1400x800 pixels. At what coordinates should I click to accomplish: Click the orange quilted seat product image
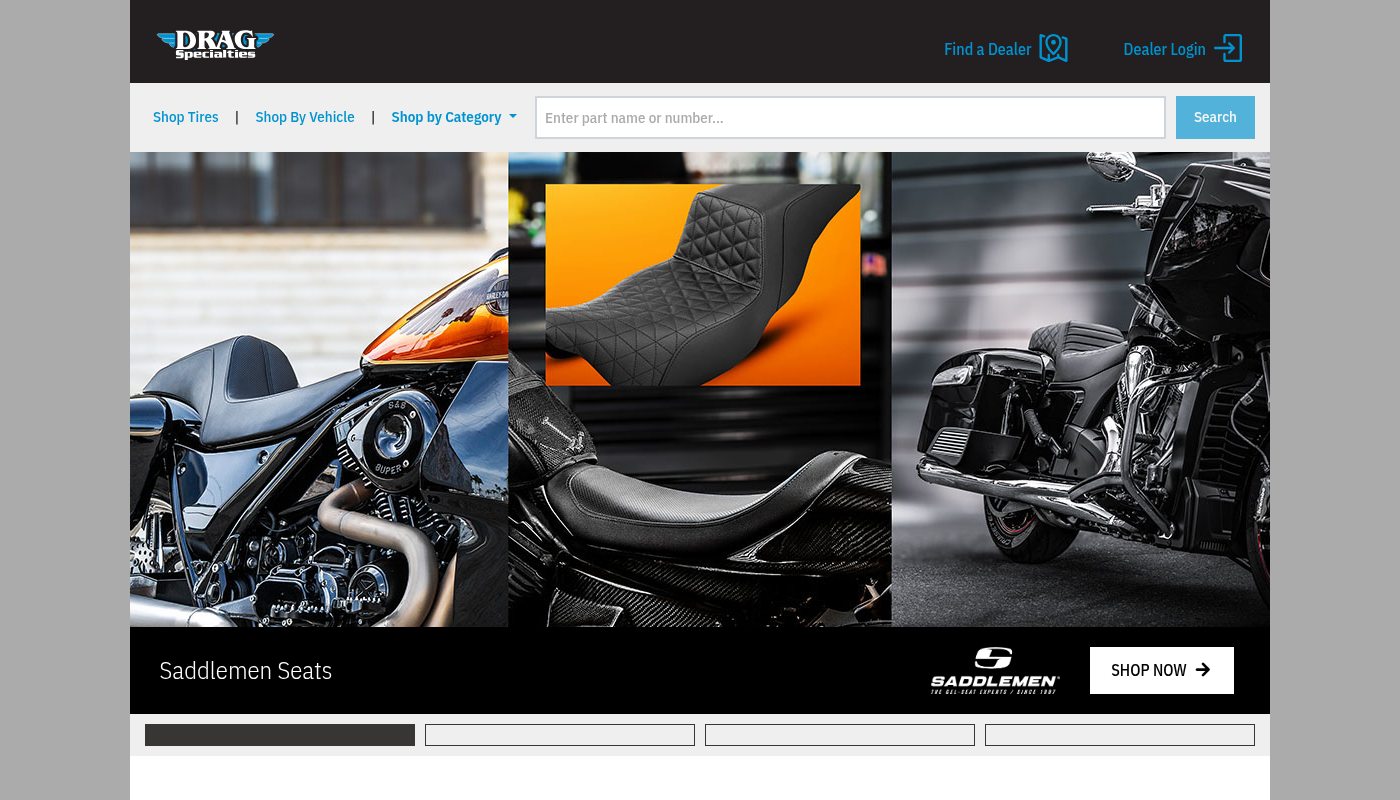[702, 285]
